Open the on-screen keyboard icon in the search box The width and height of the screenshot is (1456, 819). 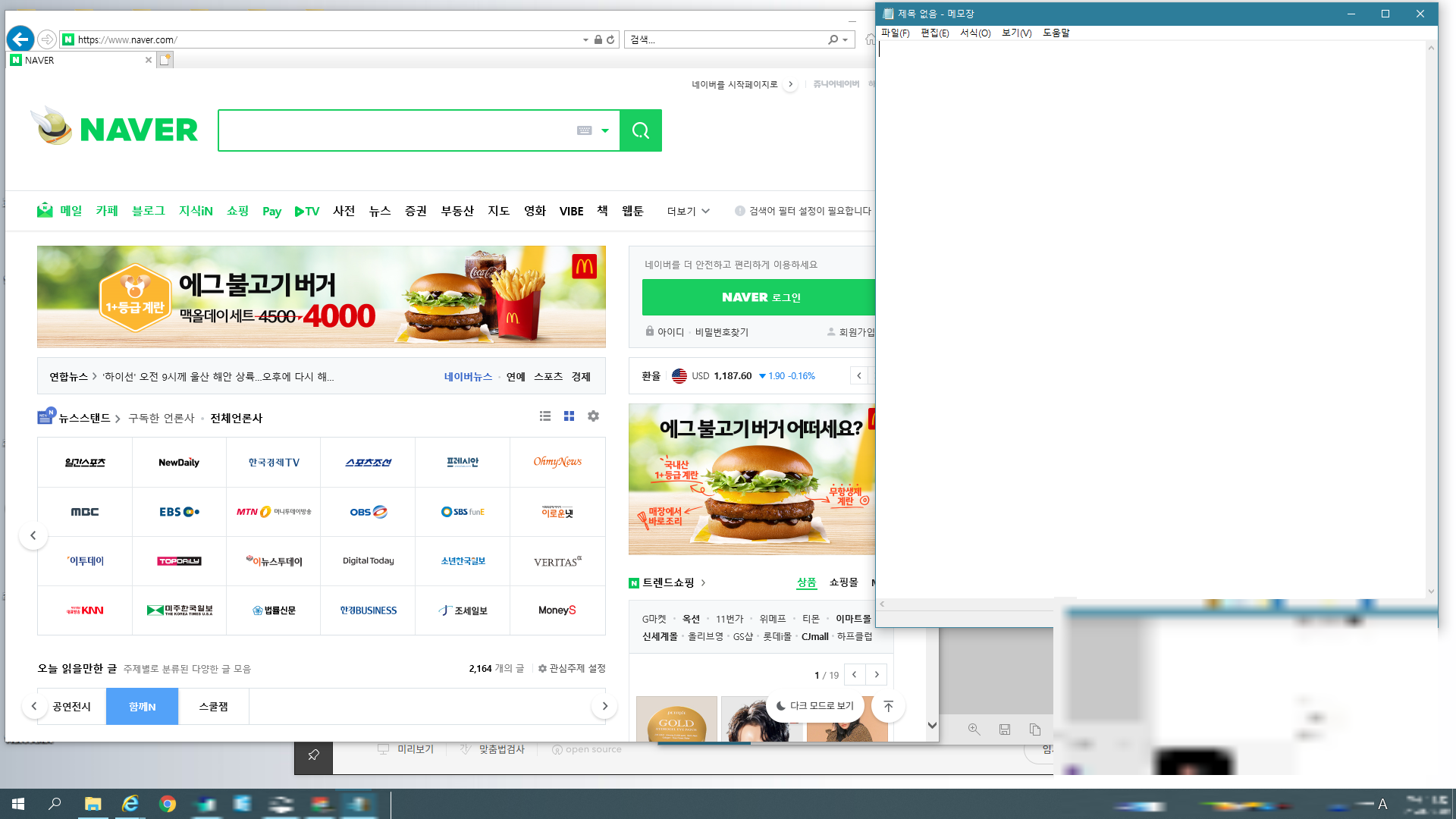[584, 130]
